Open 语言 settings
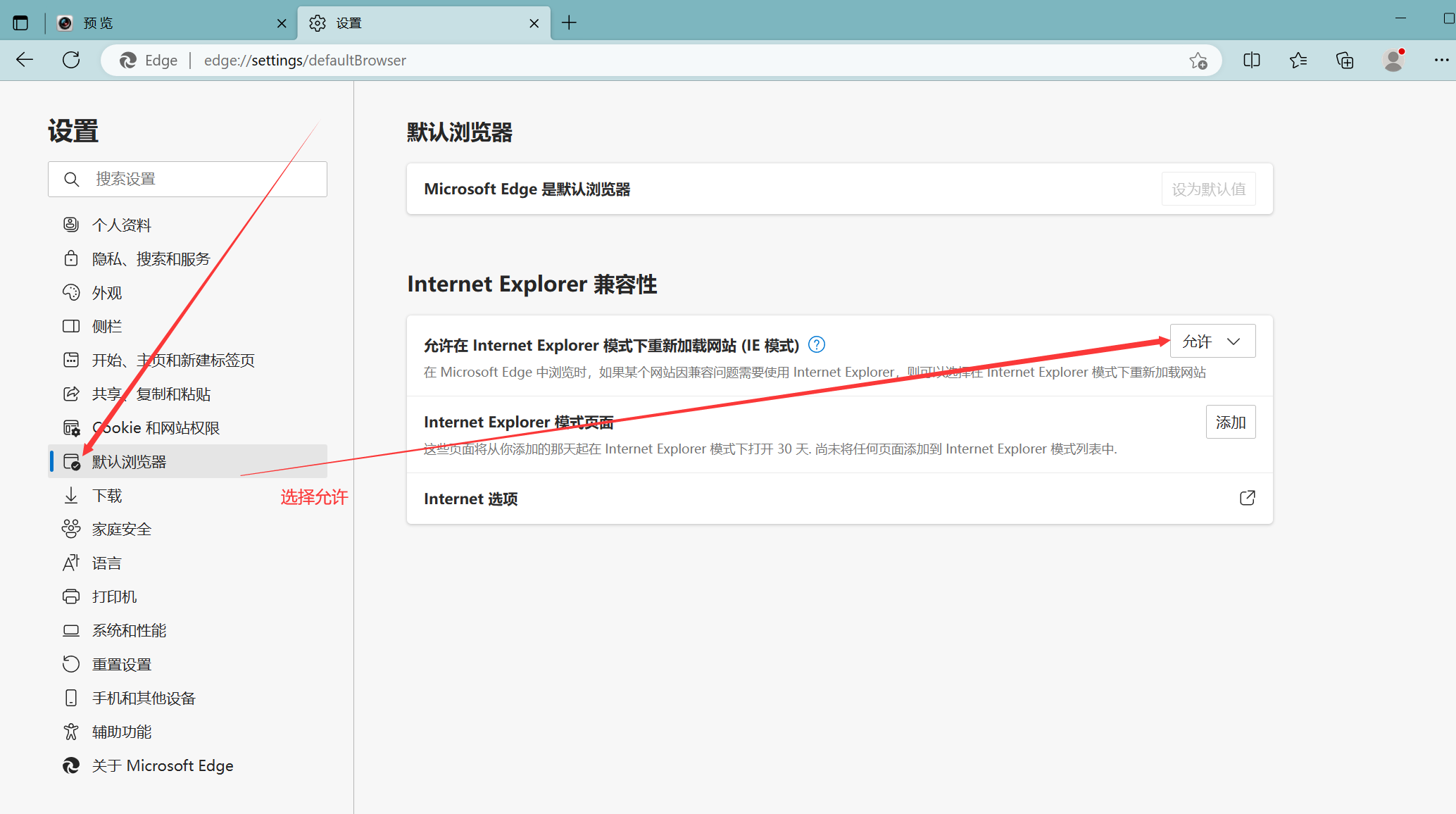This screenshot has height=814, width=1456. pyautogui.click(x=187, y=563)
